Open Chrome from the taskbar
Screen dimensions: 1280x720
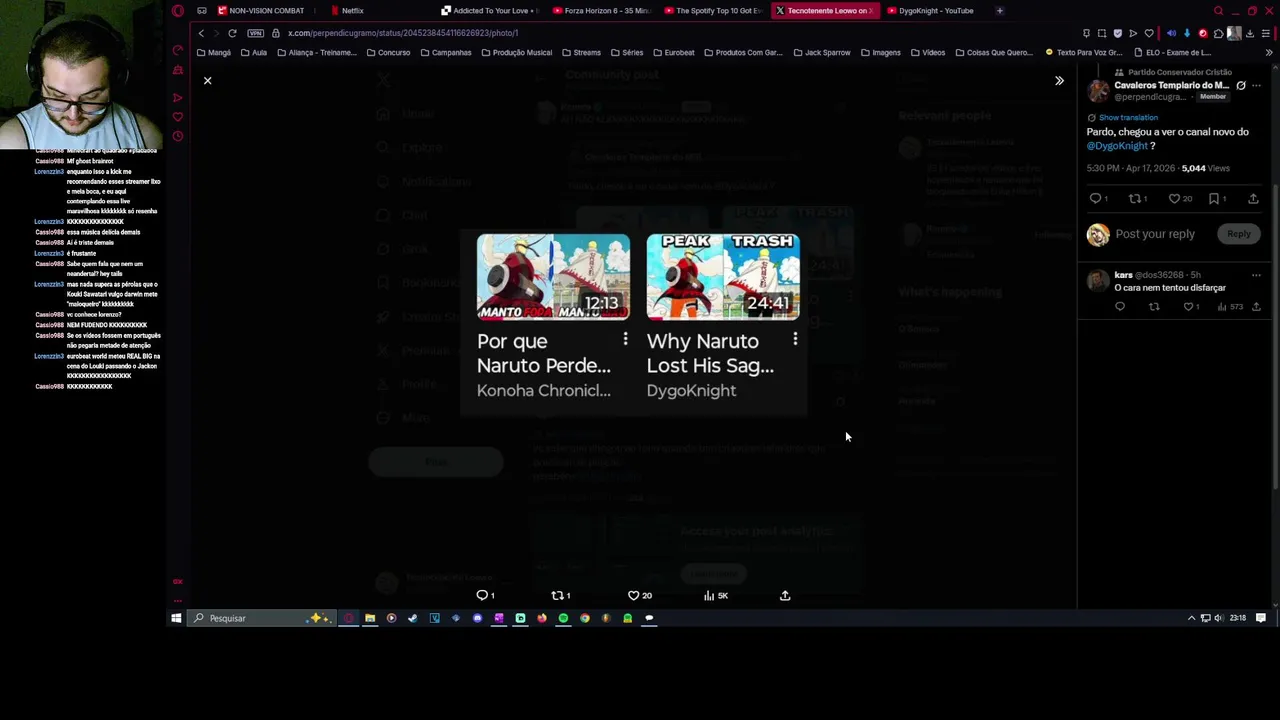(x=585, y=618)
